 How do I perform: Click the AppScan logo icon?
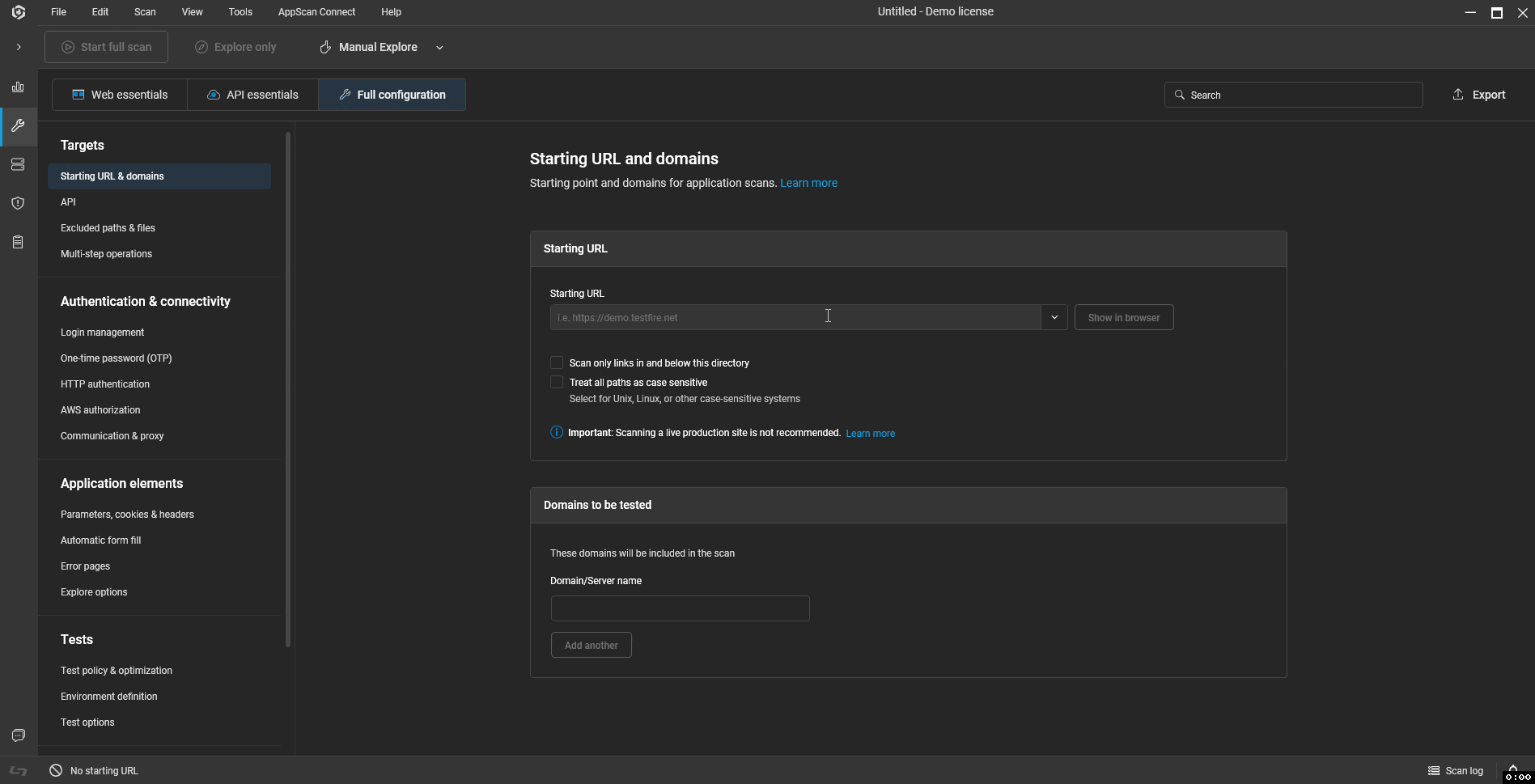(19, 12)
